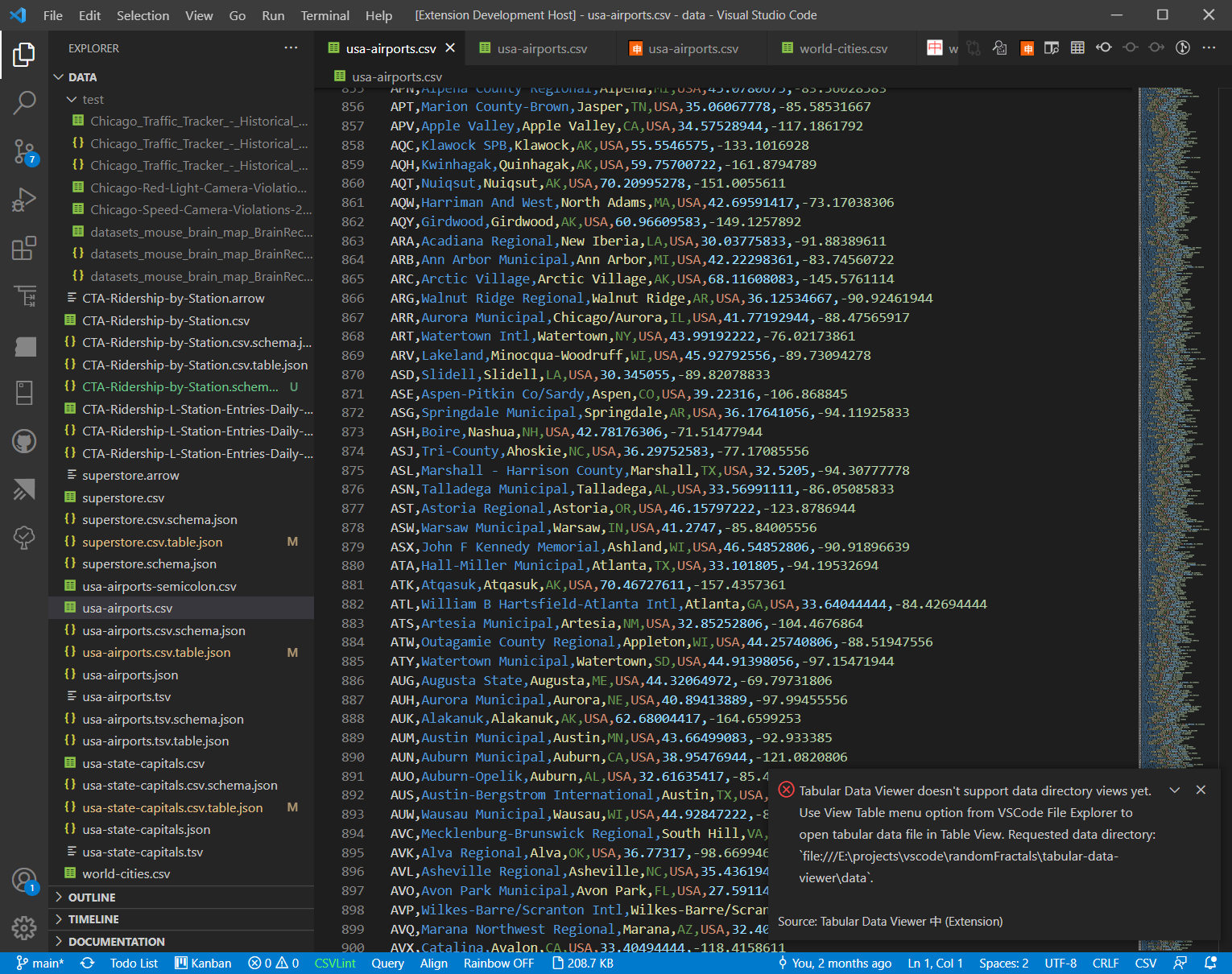The width and height of the screenshot is (1232, 974).
Task: Toggle Rainbow OFF in the status bar
Action: coord(499,963)
